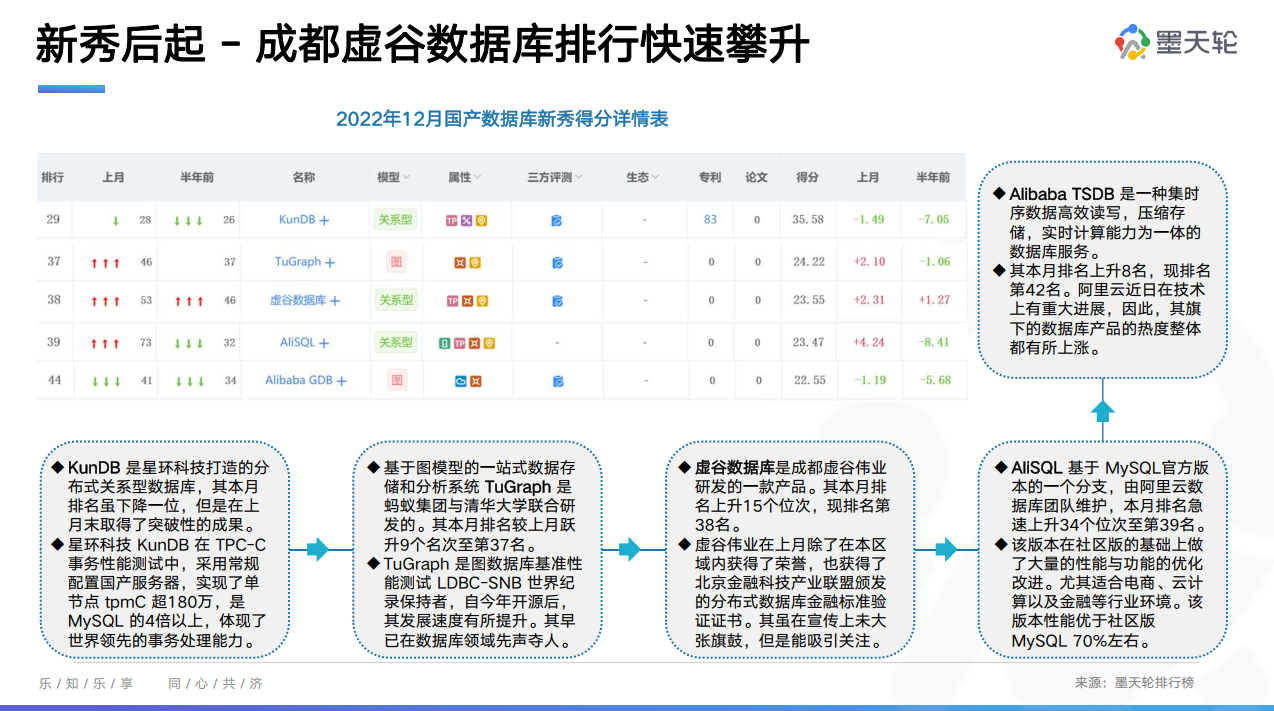The image size is (1274, 711).
Task: Click the 关系型 tag in KunDB row
Action: point(395,219)
